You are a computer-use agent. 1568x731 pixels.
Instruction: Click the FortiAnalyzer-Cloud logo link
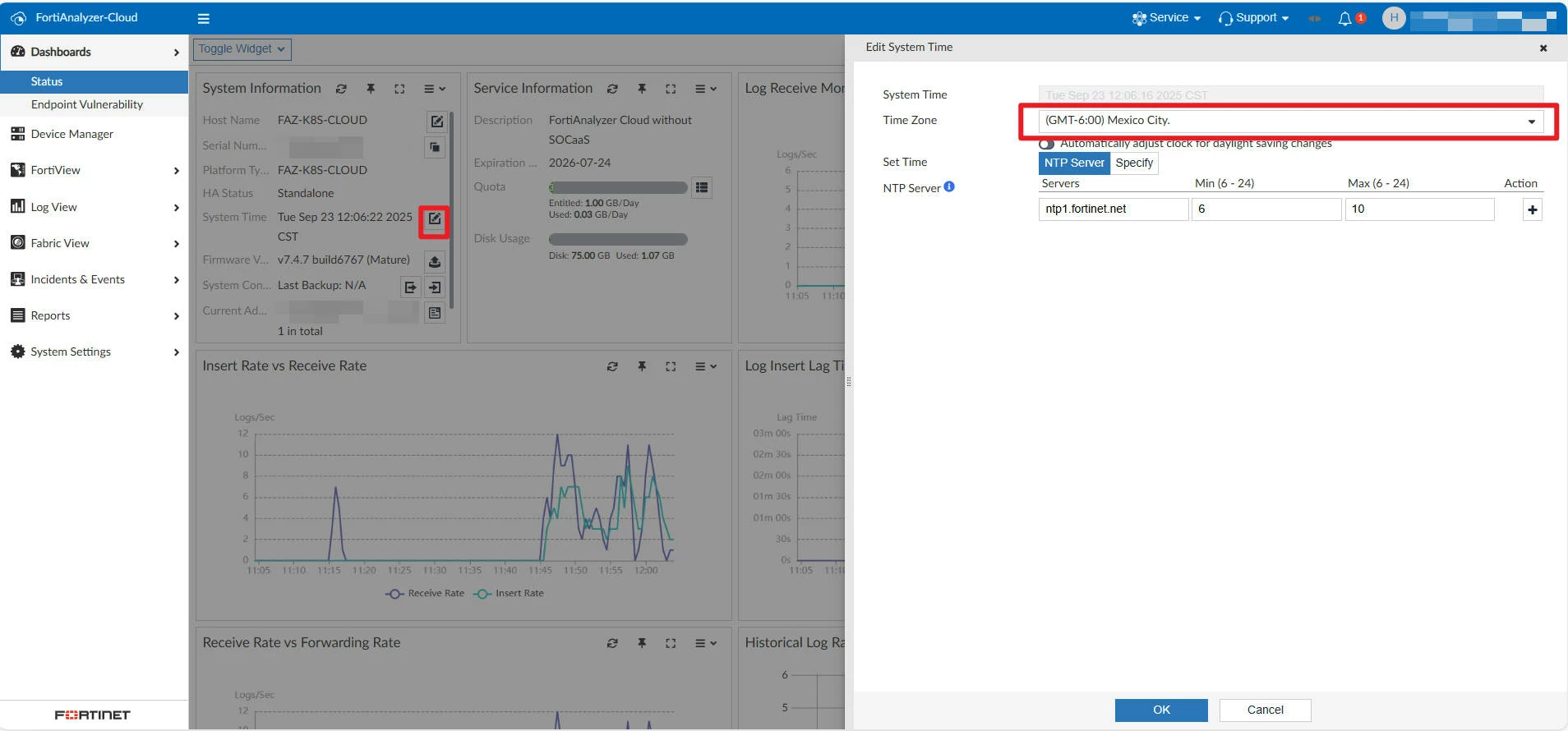click(74, 17)
